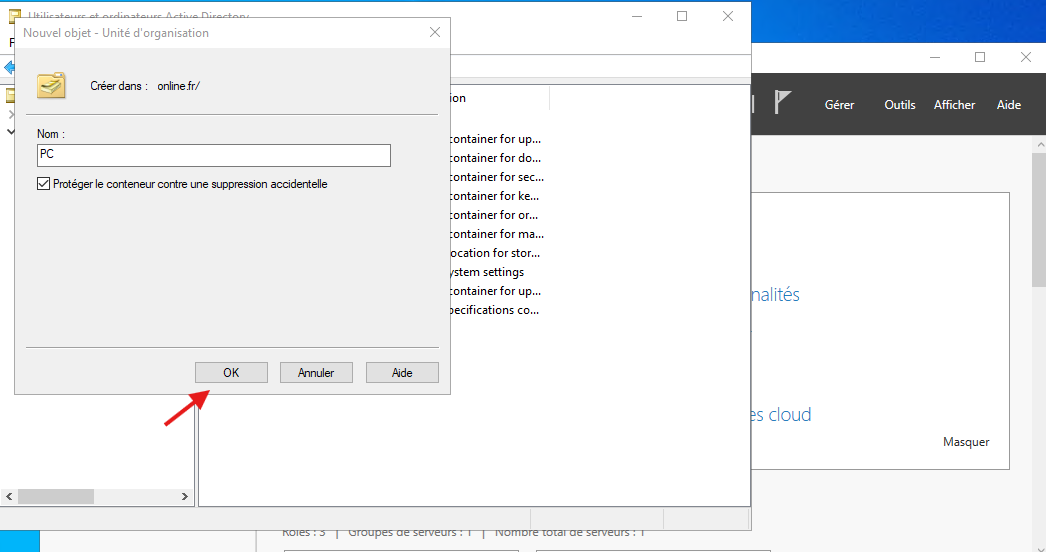This screenshot has width=1046, height=552.
Task: Click the 'nalités' link in Server Manager
Action: (776, 294)
